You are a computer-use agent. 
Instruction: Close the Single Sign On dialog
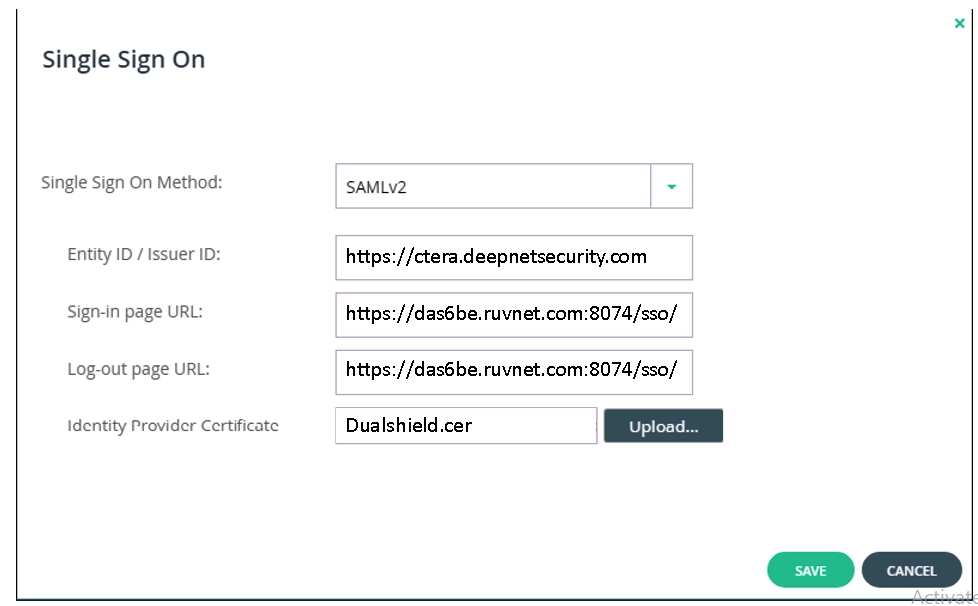(x=959, y=23)
